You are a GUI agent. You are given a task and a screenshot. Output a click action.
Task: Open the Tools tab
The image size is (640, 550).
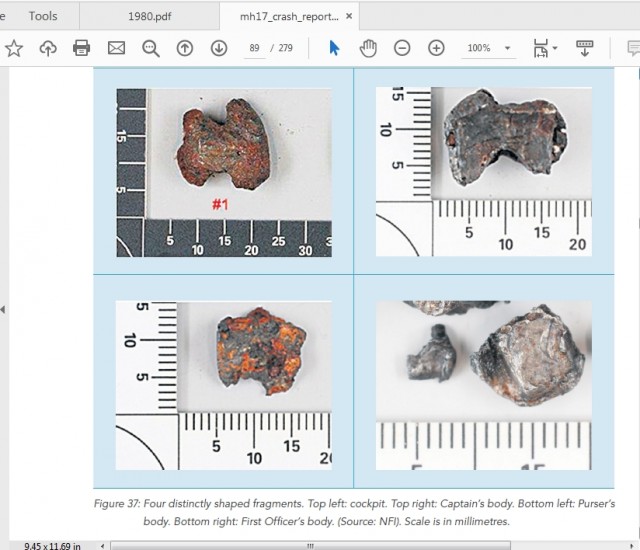pyautogui.click(x=42, y=16)
